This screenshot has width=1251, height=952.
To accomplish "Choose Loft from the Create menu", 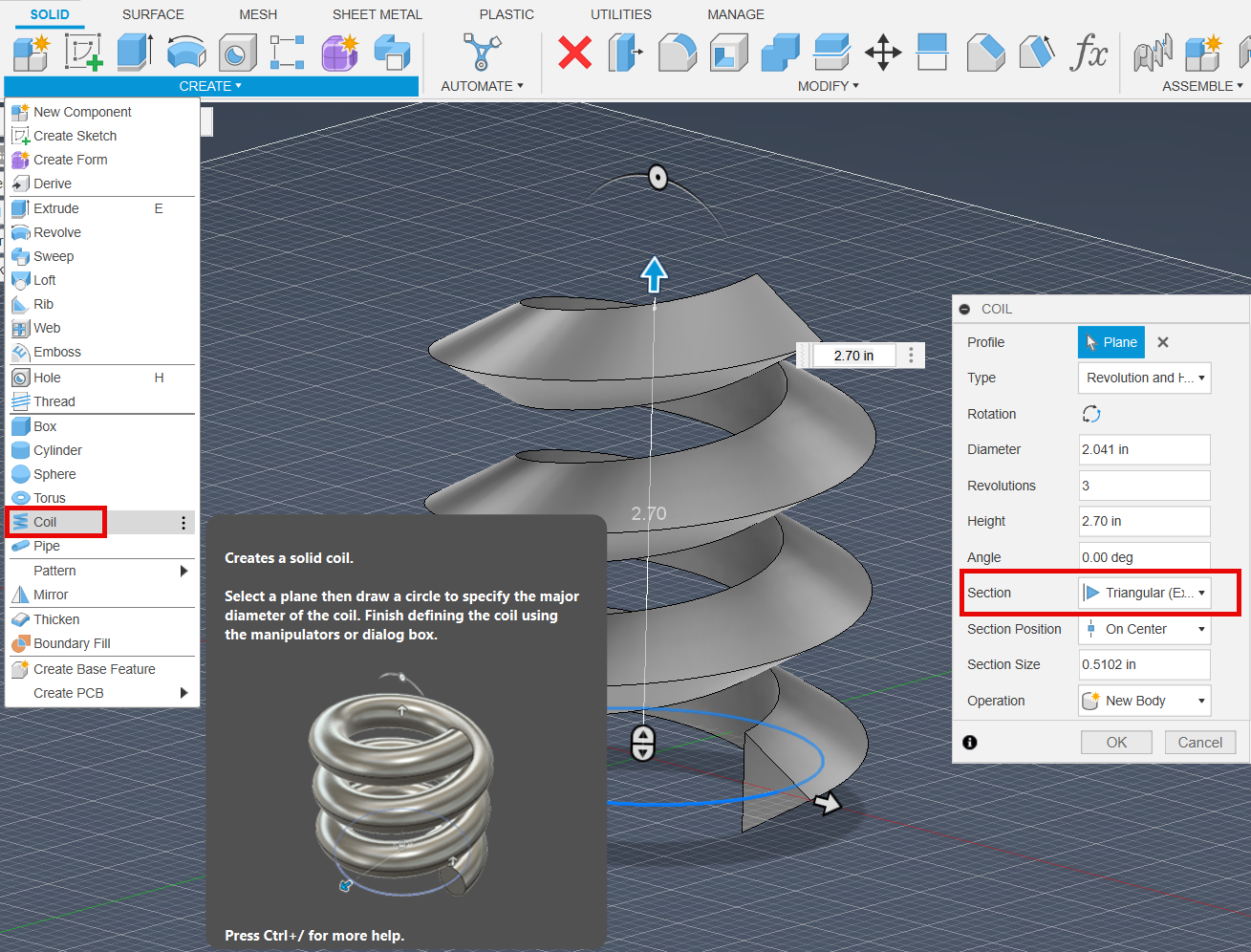I will (x=102, y=280).
